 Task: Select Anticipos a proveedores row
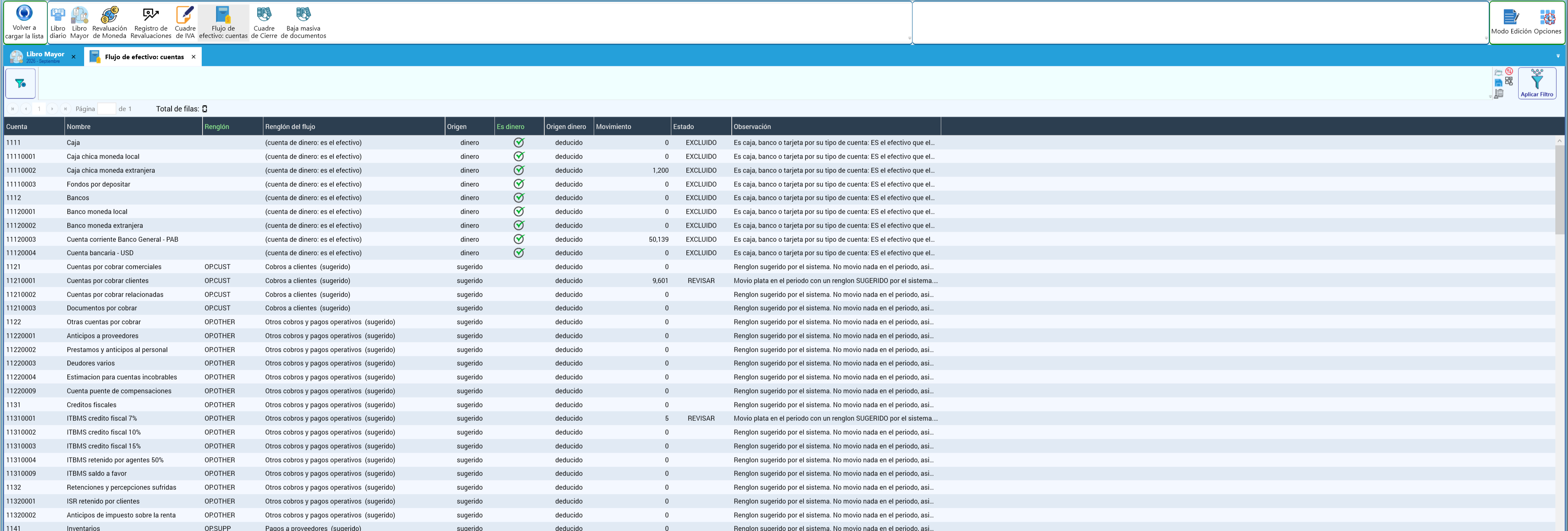[779, 335]
